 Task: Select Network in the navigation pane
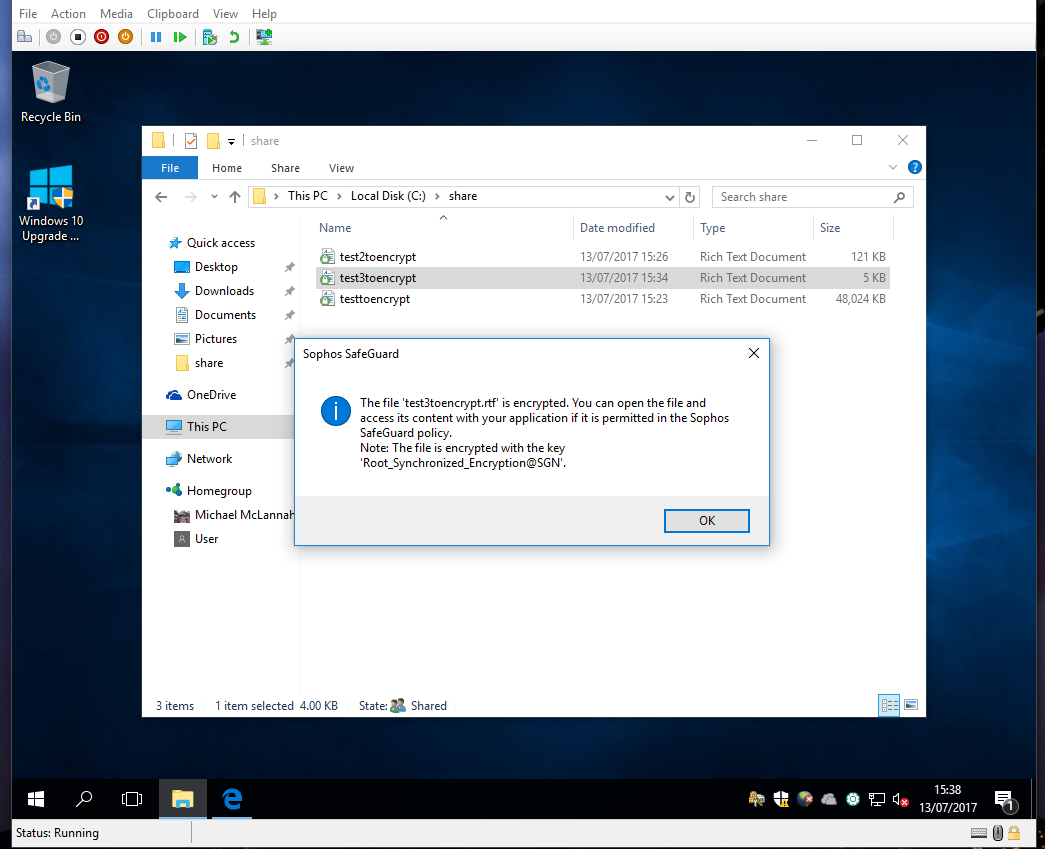click(x=209, y=458)
